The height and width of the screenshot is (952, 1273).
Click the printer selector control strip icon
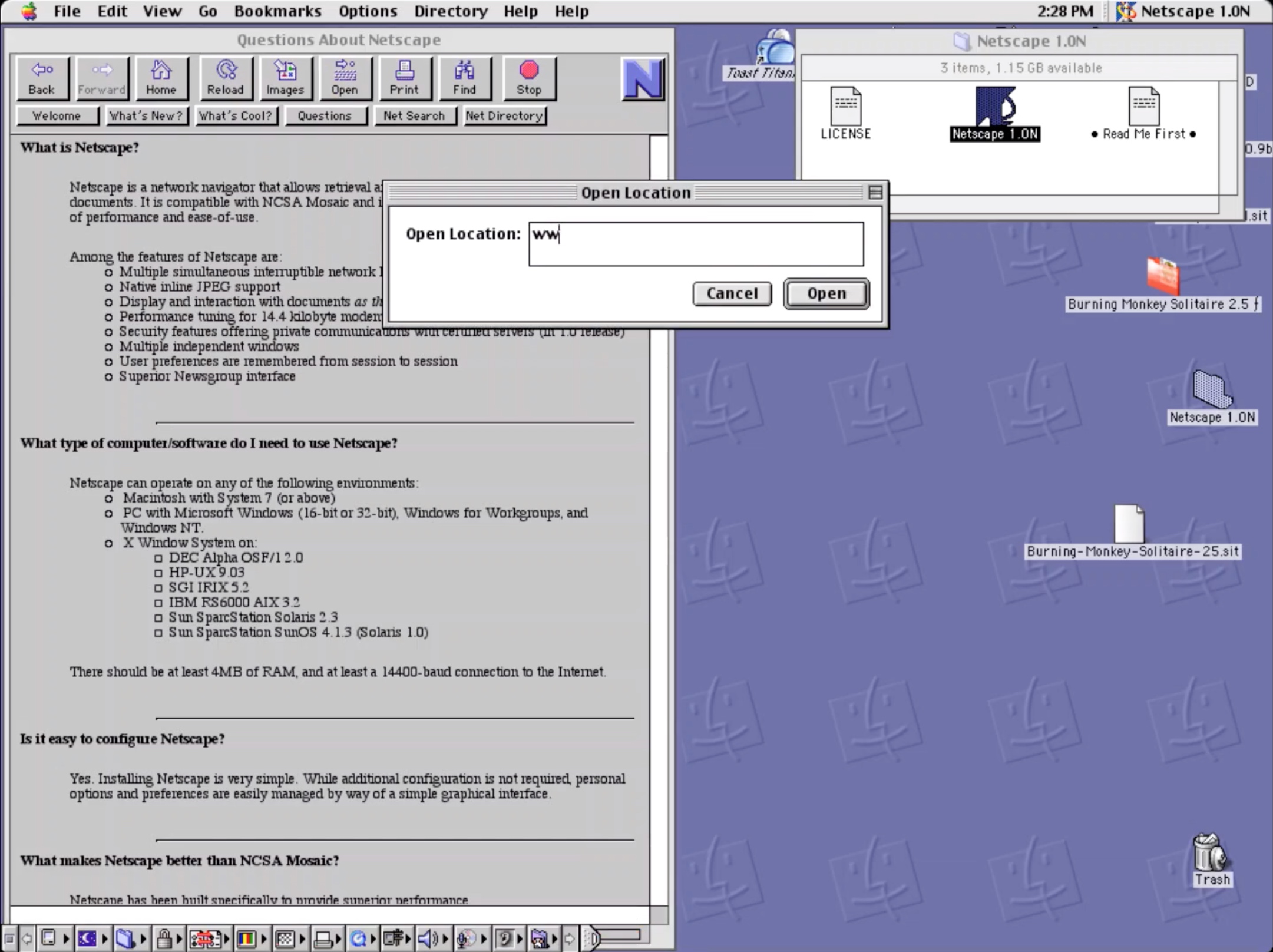pyautogui.click(x=322, y=938)
